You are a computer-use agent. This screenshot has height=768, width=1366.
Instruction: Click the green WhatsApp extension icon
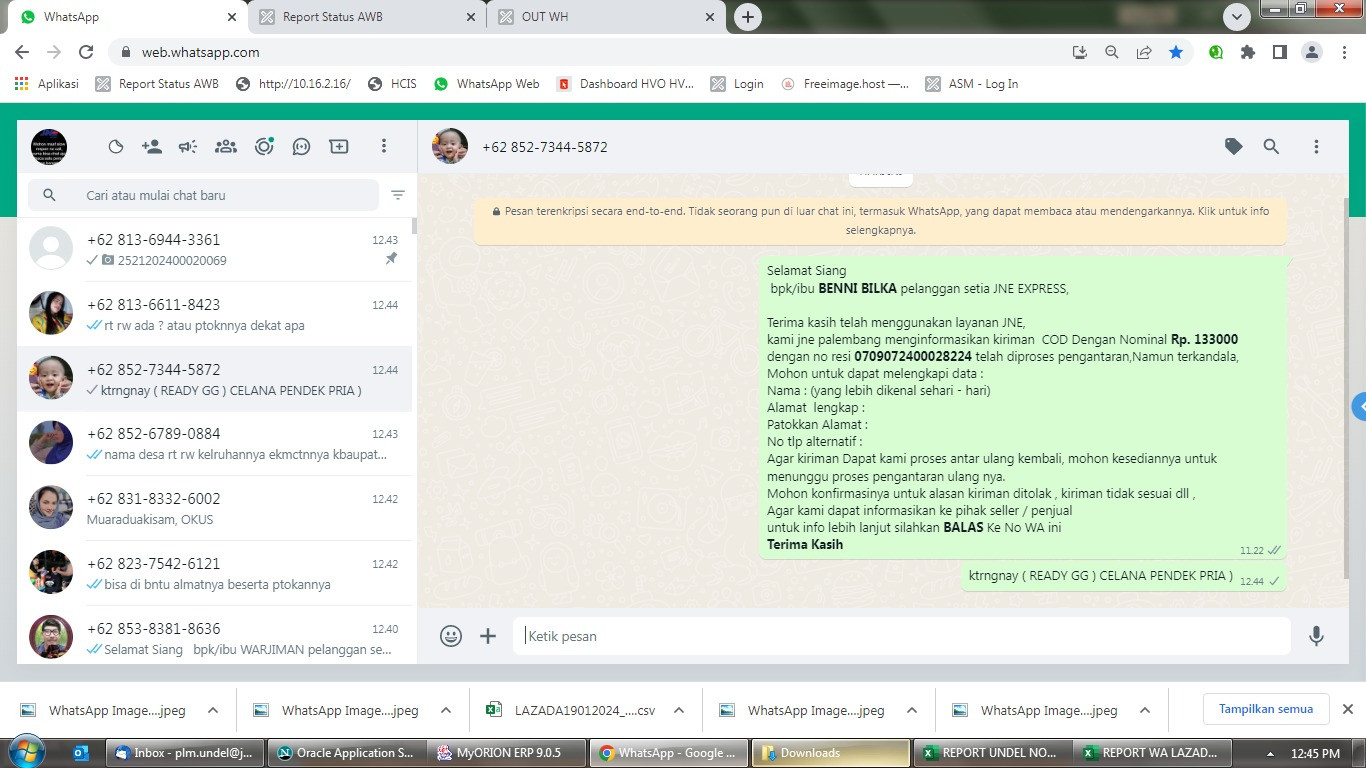[1216, 52]
